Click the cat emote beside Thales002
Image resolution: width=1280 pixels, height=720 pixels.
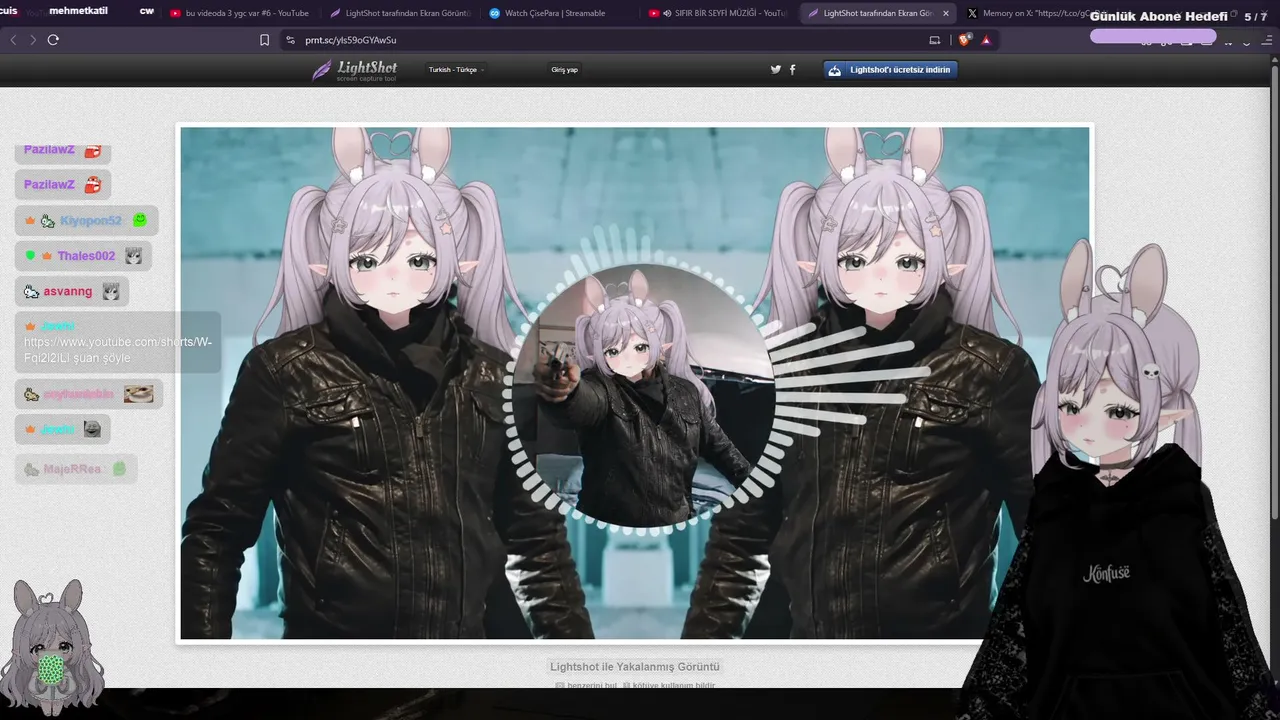tap(133, 256)
